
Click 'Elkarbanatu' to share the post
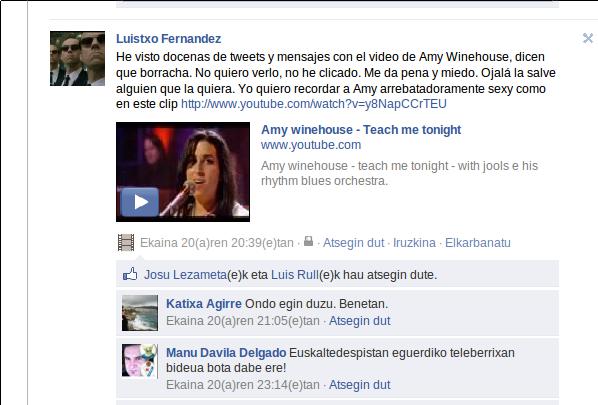coord(477,243)
